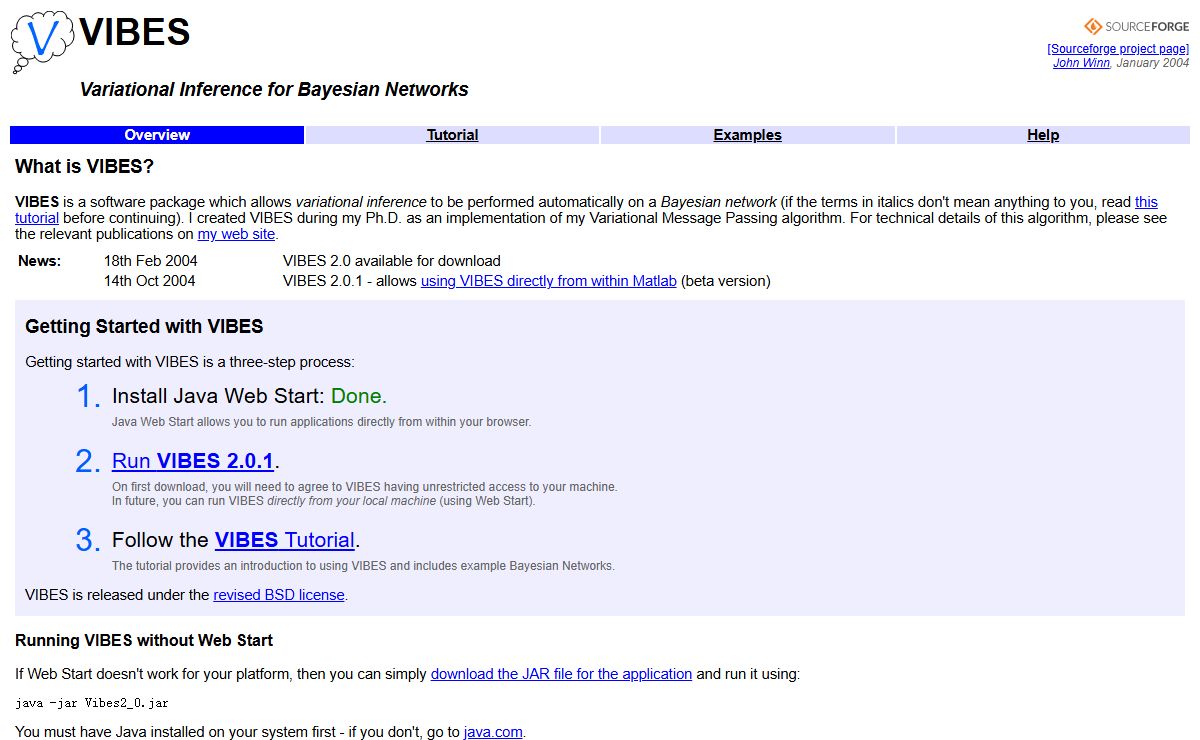Visit John Winn's link

pos(1081,63)
